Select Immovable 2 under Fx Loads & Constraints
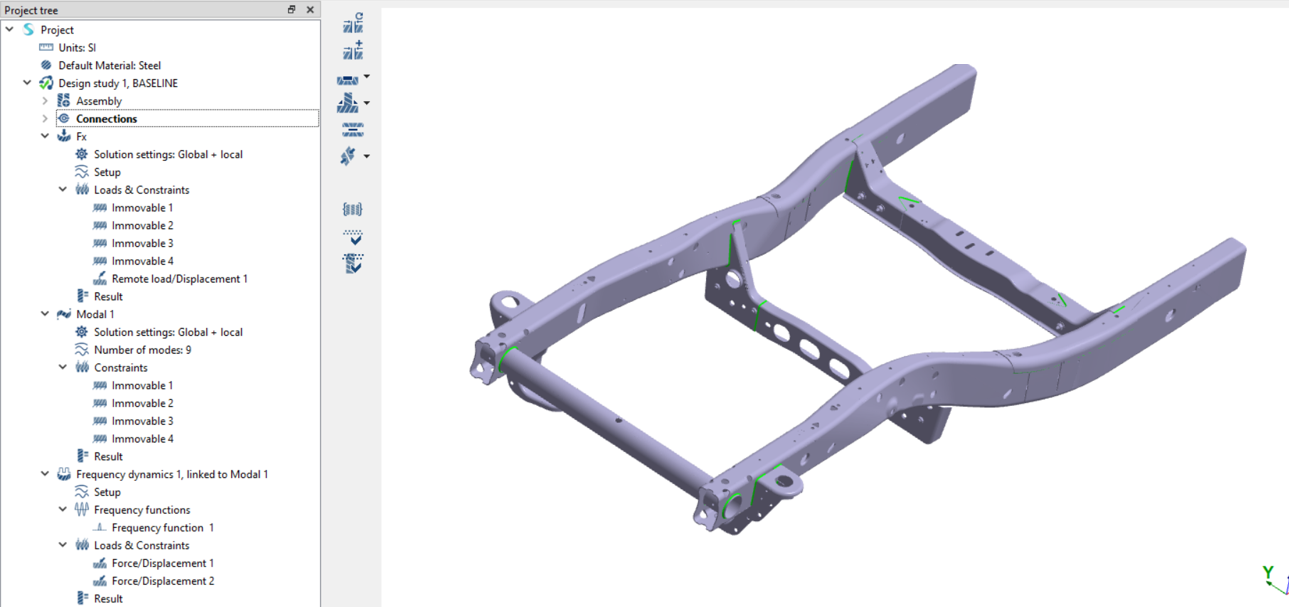 pyautogui.click(x=142, y=226)
